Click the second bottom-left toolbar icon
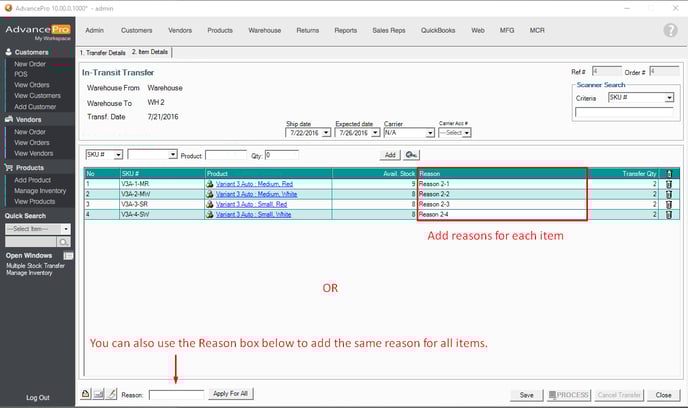This screenshot has height=408, width=688. pyautogui.click(x=99, y=394)
